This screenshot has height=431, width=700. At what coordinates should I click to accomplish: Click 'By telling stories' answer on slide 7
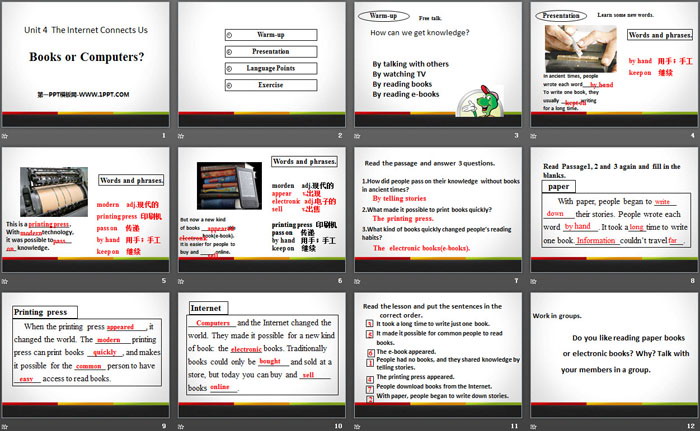click(400, 198)
